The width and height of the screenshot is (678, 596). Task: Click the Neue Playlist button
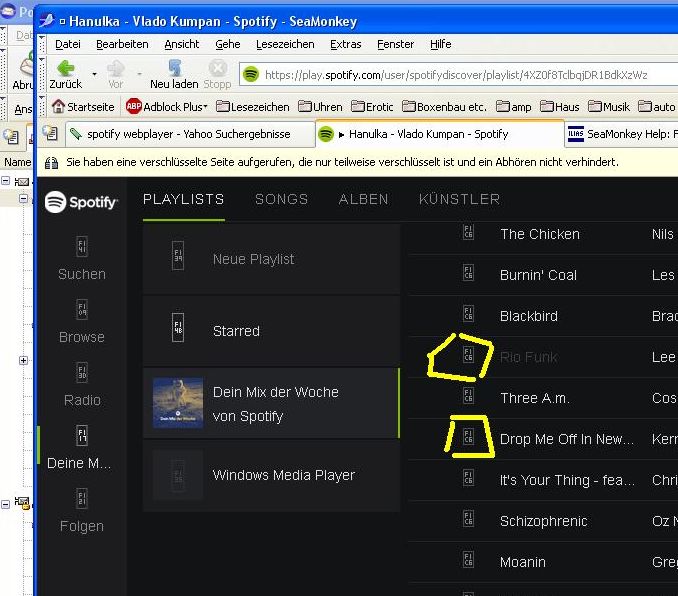(272, 259)
